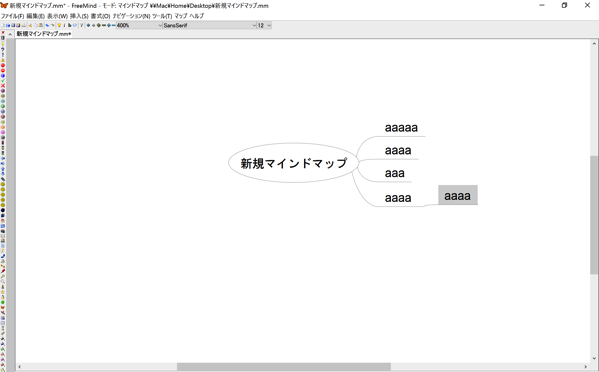Click the trash remove all icons button
The image size is (599, 372).
[x=3, y=37]
